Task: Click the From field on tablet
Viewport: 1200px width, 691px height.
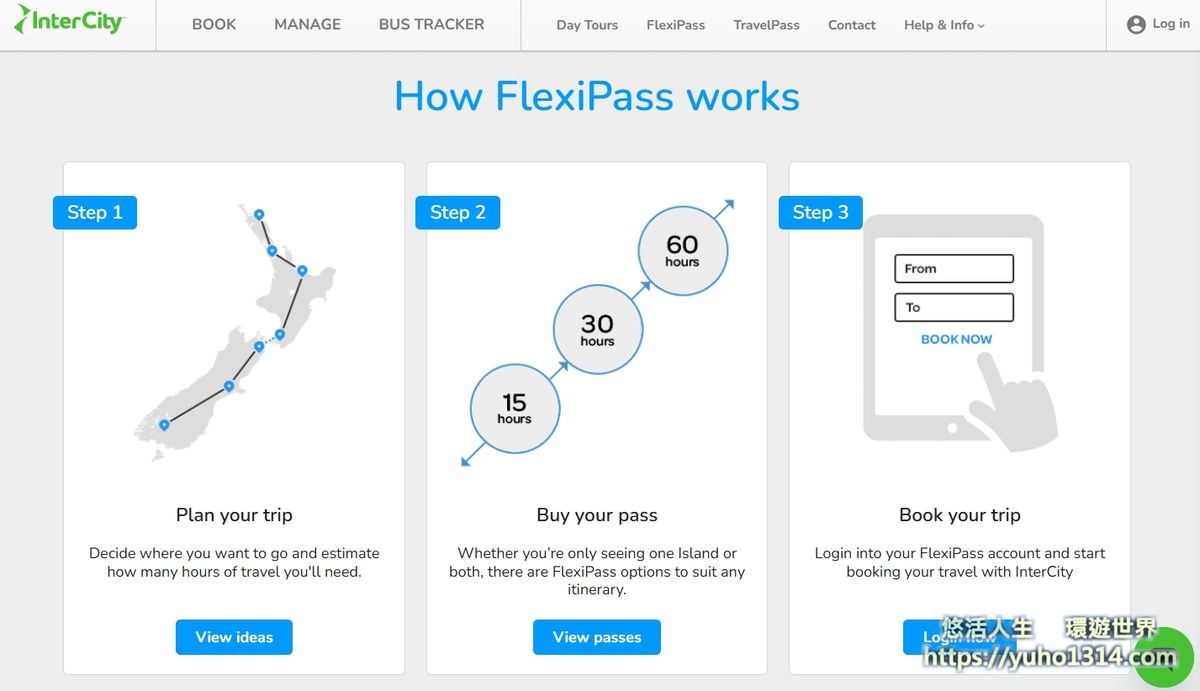Action: 954,268
